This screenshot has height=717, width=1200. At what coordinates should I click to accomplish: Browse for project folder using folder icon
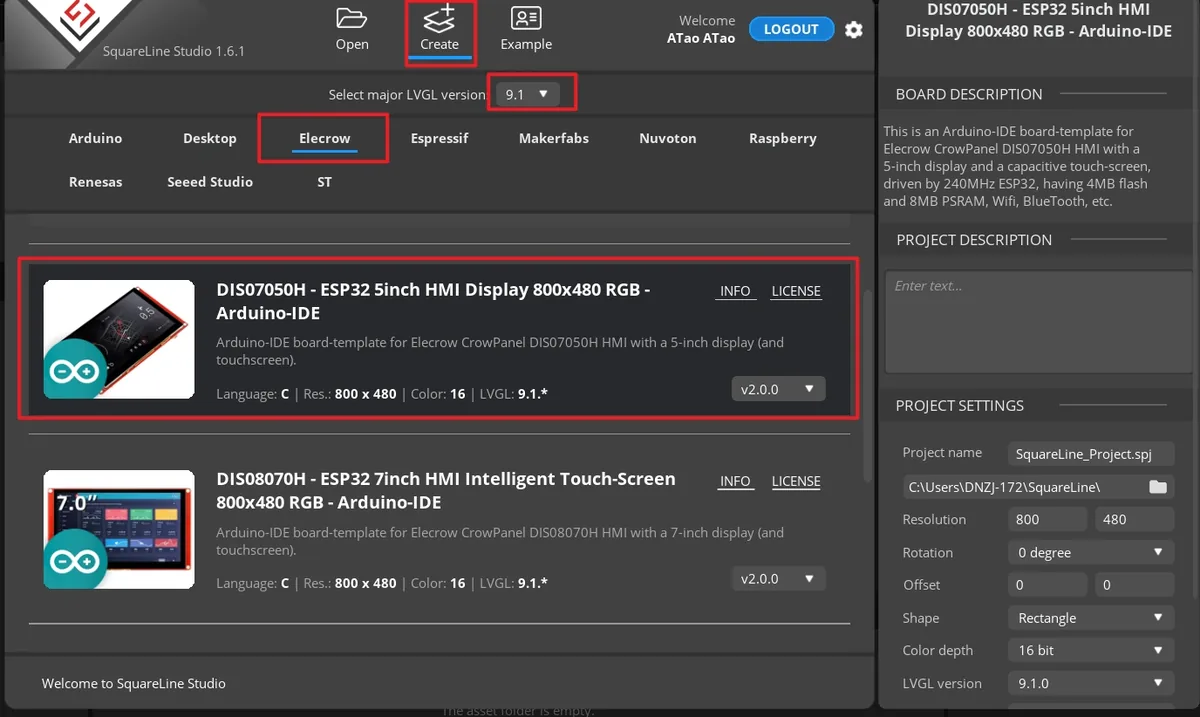(1157, 487)
